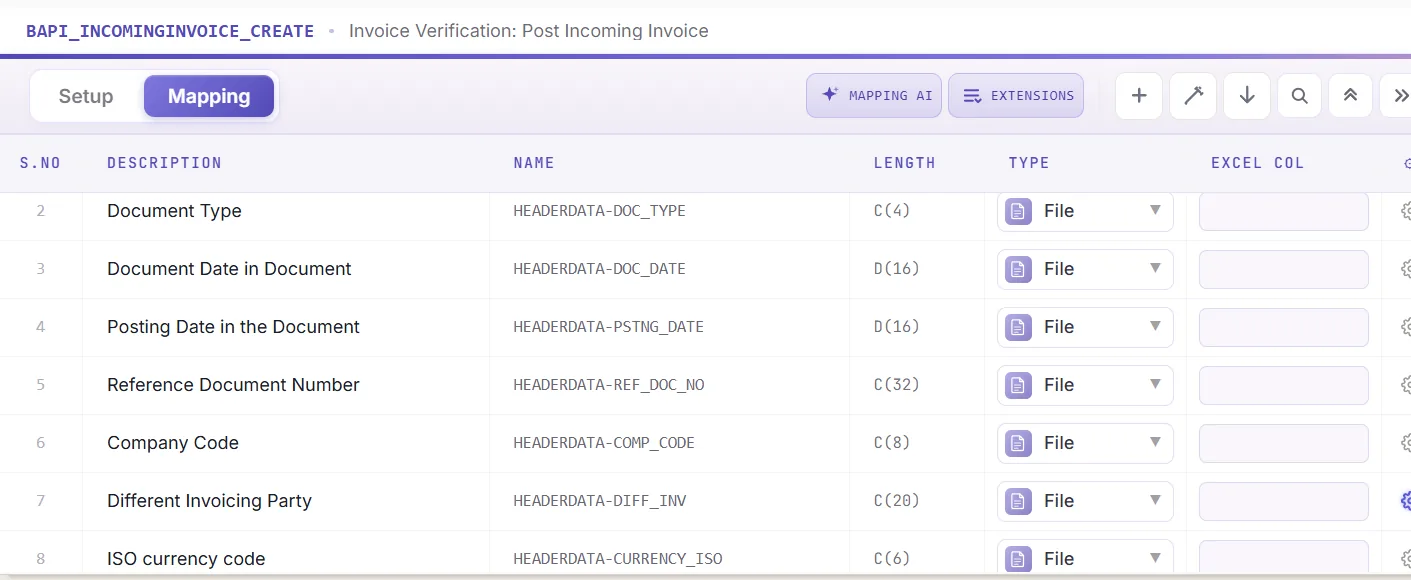Click field name HEADERDATA-DIFF_INV
Viewport: 1411px width, 580px height.
click(x=599, y=501)
